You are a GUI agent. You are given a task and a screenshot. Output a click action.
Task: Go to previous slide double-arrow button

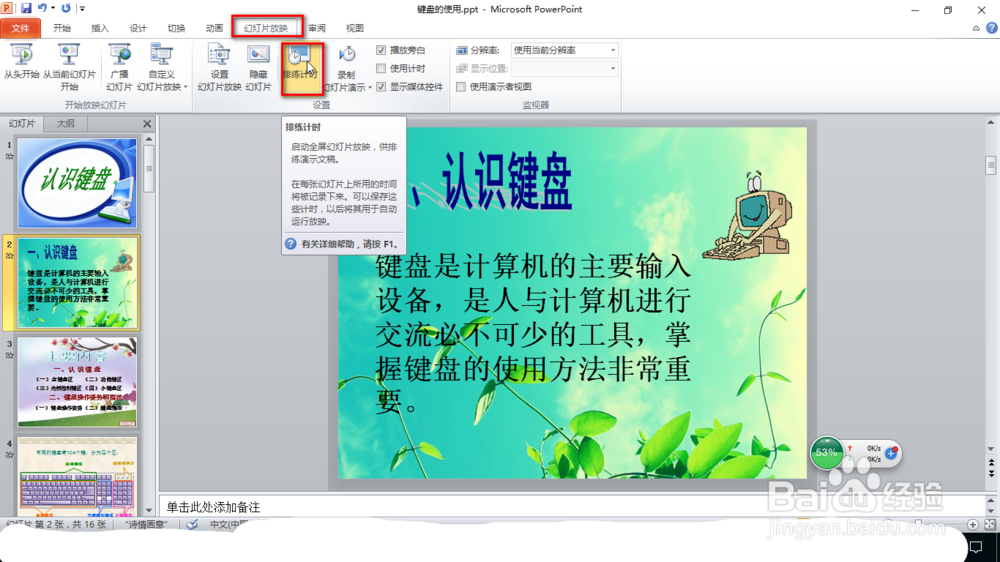[990, 462]
